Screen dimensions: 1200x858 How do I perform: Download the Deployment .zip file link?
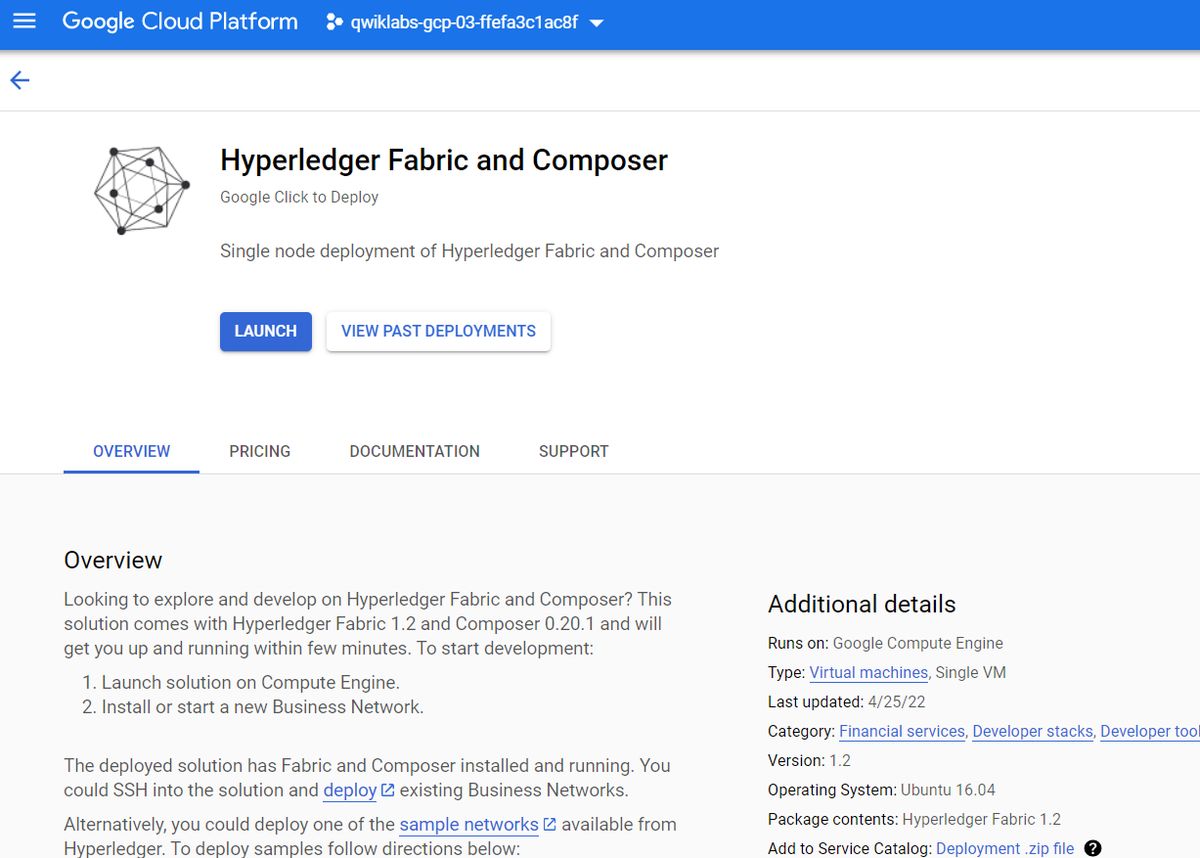pos(1005,848)
